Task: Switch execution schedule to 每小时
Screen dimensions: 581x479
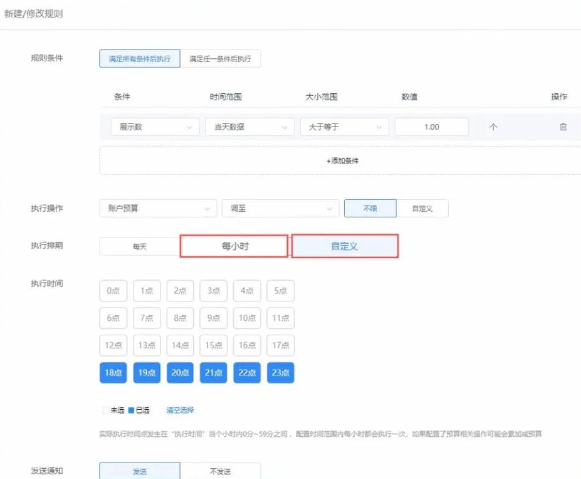Action: tap(234, 246)
